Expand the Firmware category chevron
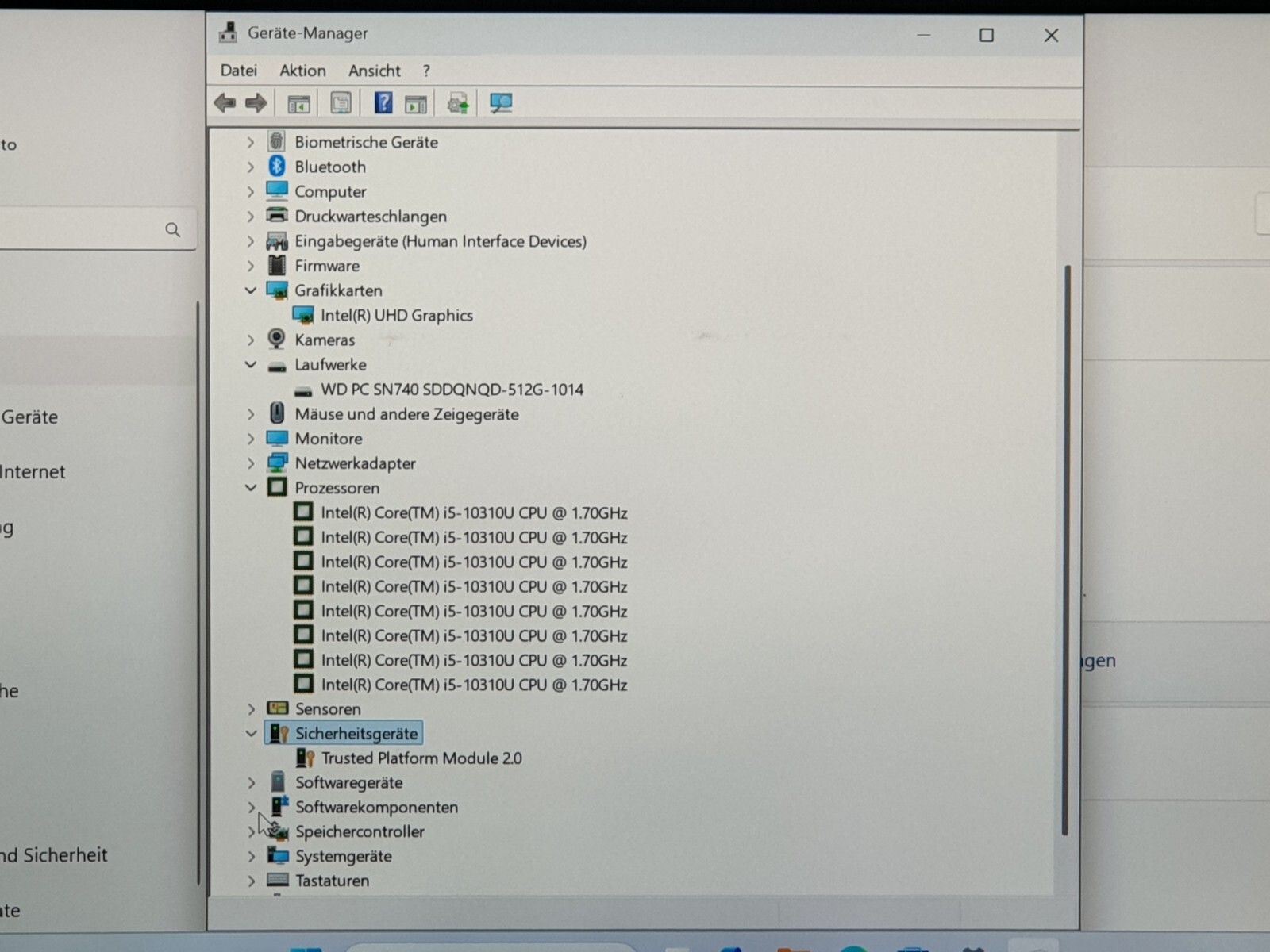1270x952 pixels. (x=251, y=265)
